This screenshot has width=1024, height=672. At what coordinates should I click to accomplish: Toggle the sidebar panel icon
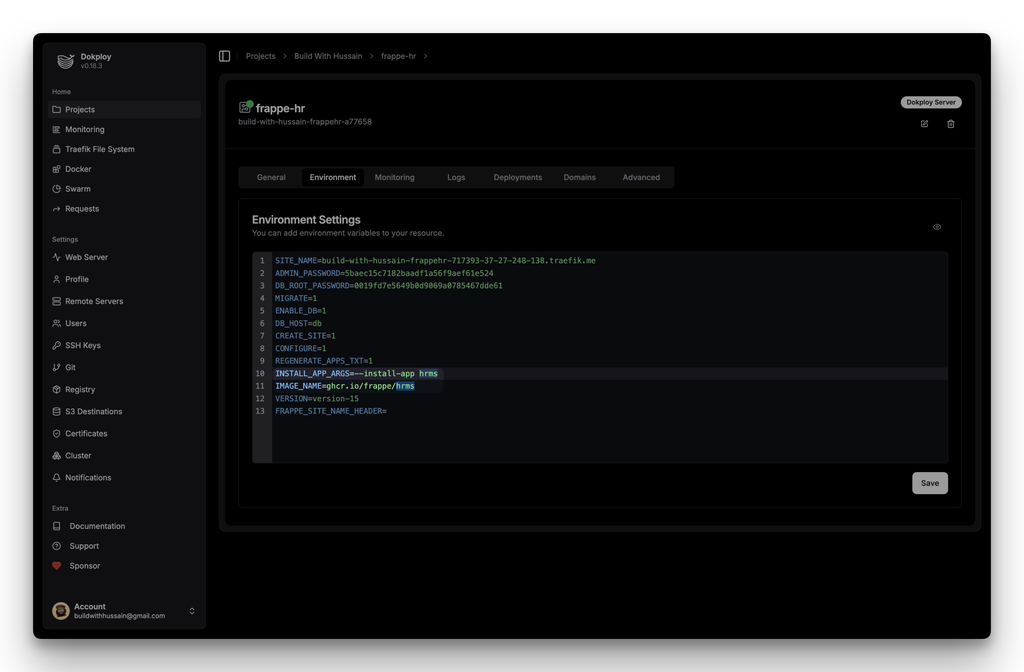pos(224,56)
